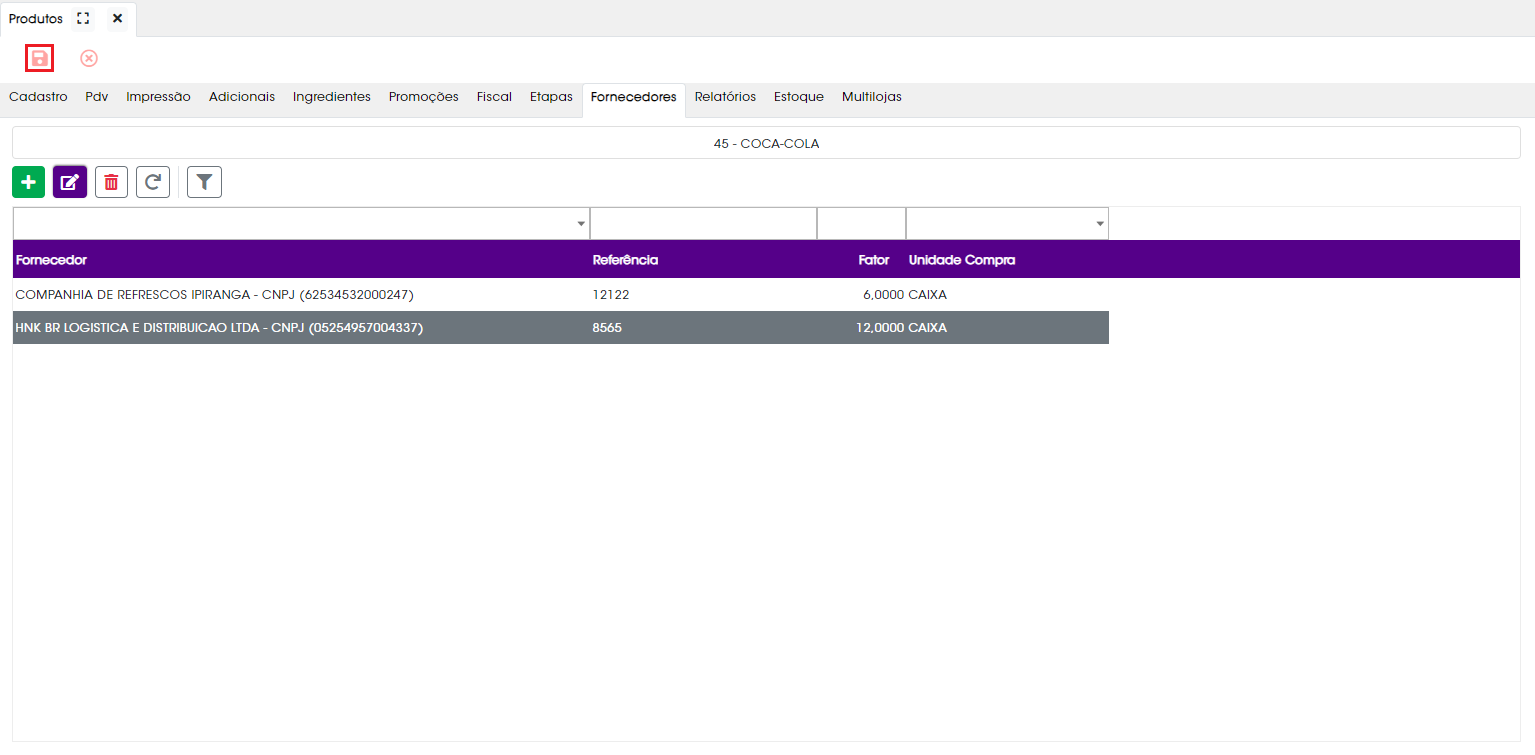Click the Fator filter input field

click(x=861, y=224)
